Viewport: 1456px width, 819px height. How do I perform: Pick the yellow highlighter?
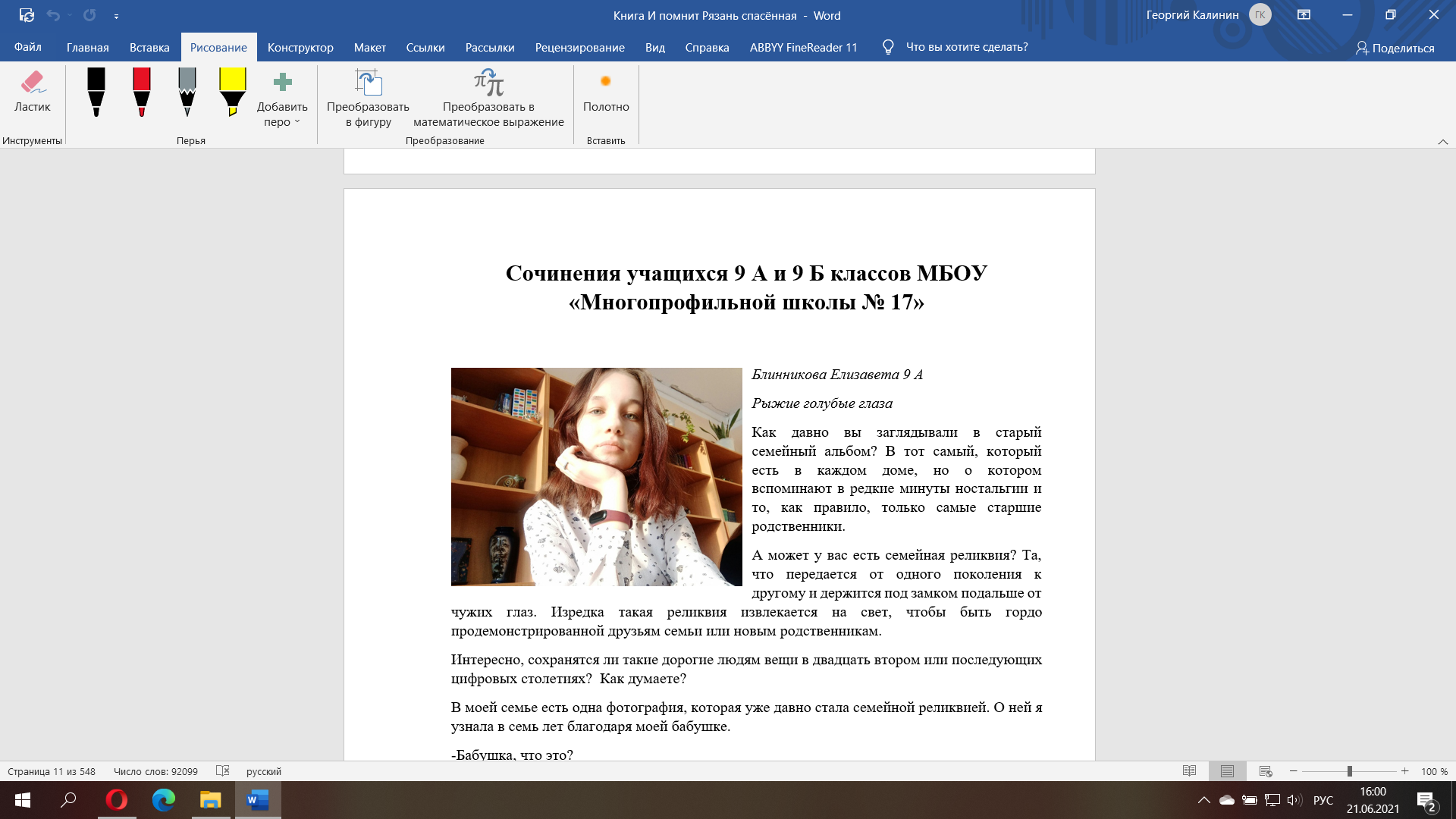click(x=233, y=93)
